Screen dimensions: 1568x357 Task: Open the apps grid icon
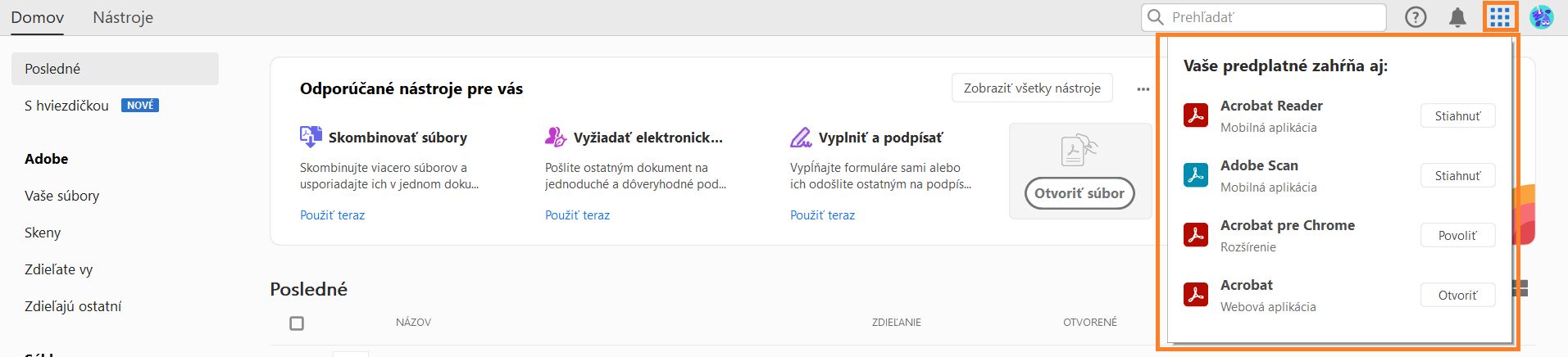[x=1500, y=17]
